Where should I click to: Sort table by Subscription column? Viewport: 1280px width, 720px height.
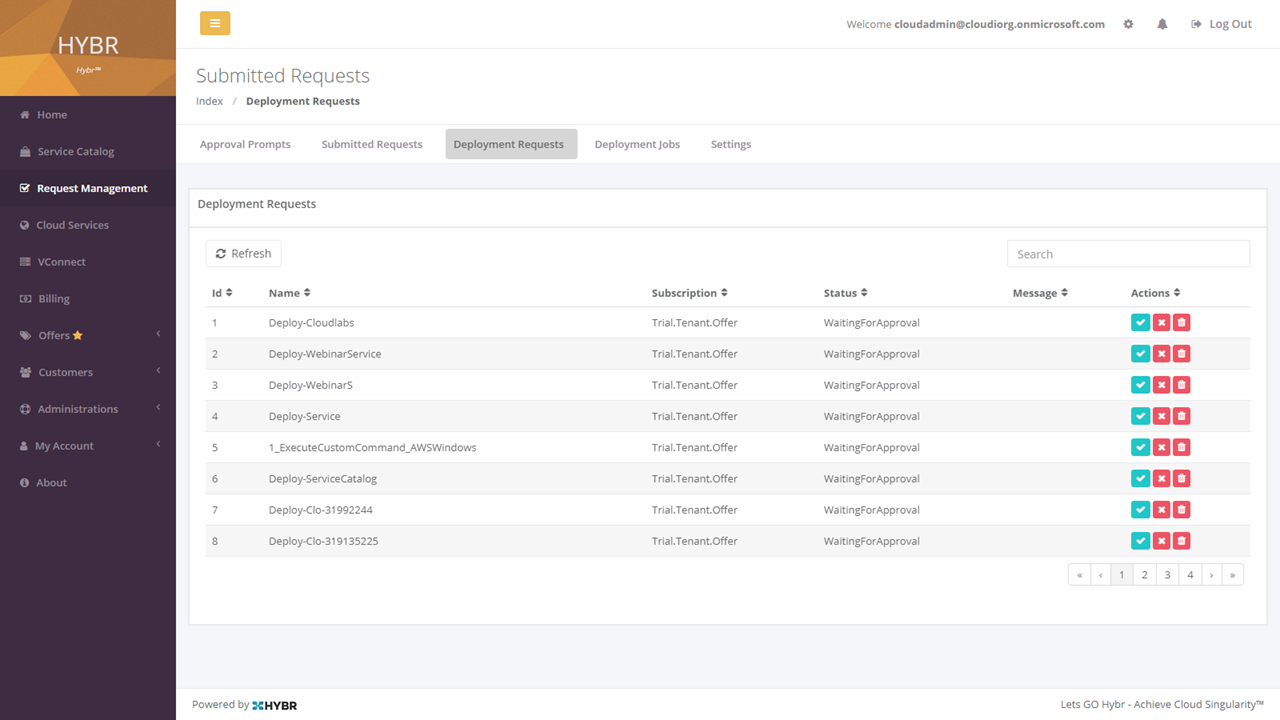tap(690, 293)
